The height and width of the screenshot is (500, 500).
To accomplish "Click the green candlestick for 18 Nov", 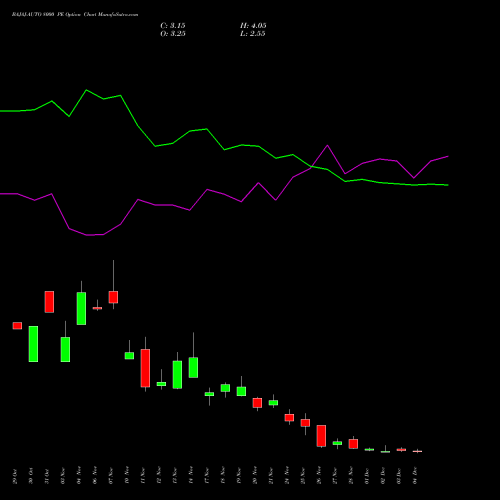I will 225,388.
